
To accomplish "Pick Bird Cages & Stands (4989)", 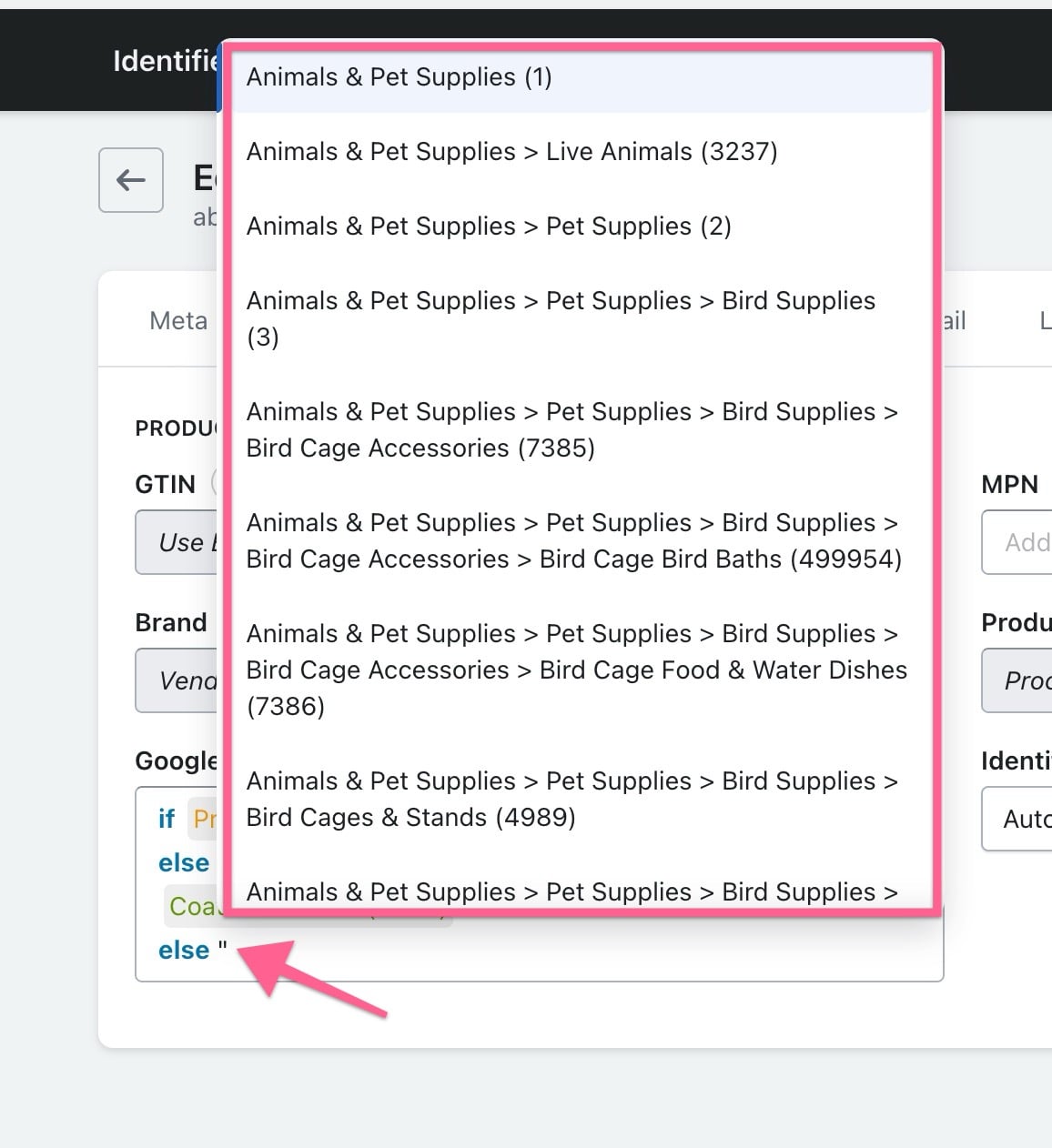I will [582, 800].
